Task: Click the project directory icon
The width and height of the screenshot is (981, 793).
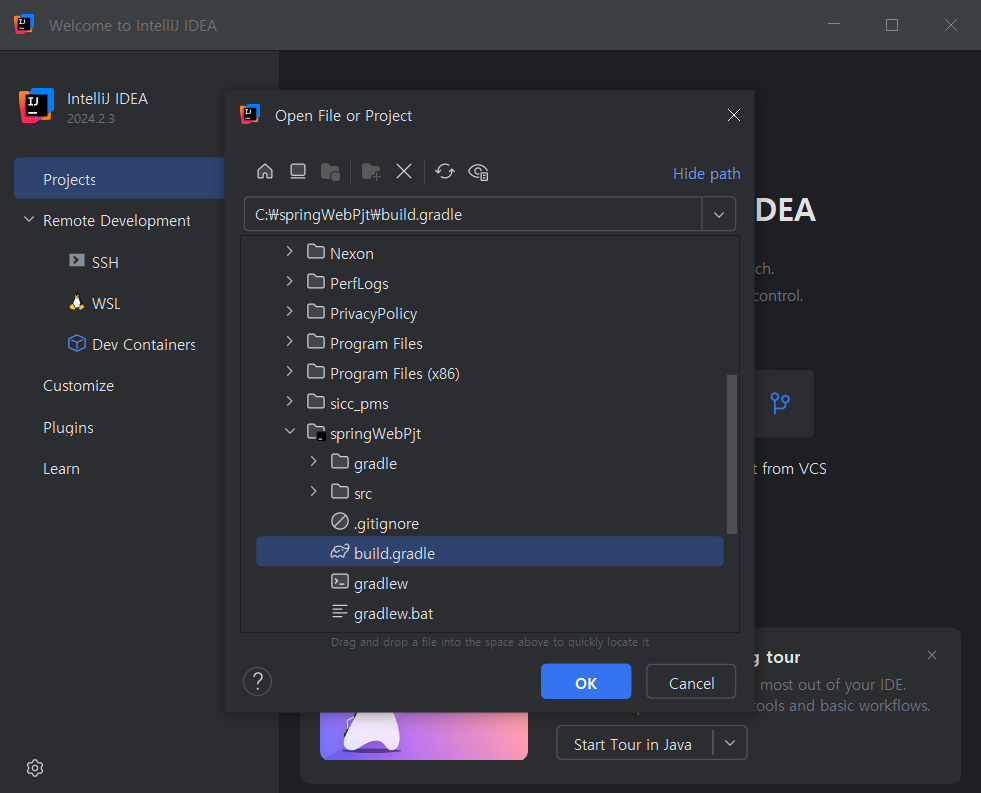Action: [x=330, y=171]
